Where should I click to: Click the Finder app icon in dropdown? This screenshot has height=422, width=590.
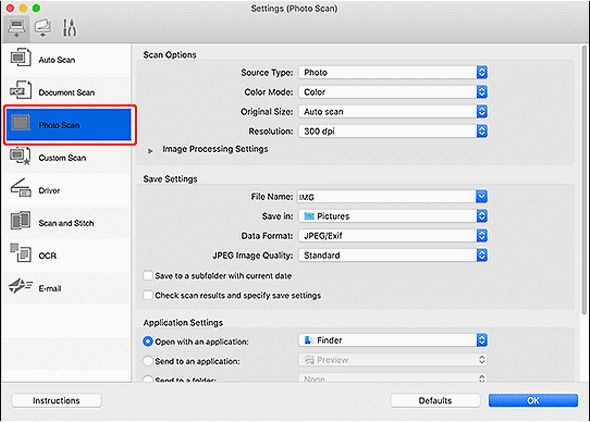(309, 340)
